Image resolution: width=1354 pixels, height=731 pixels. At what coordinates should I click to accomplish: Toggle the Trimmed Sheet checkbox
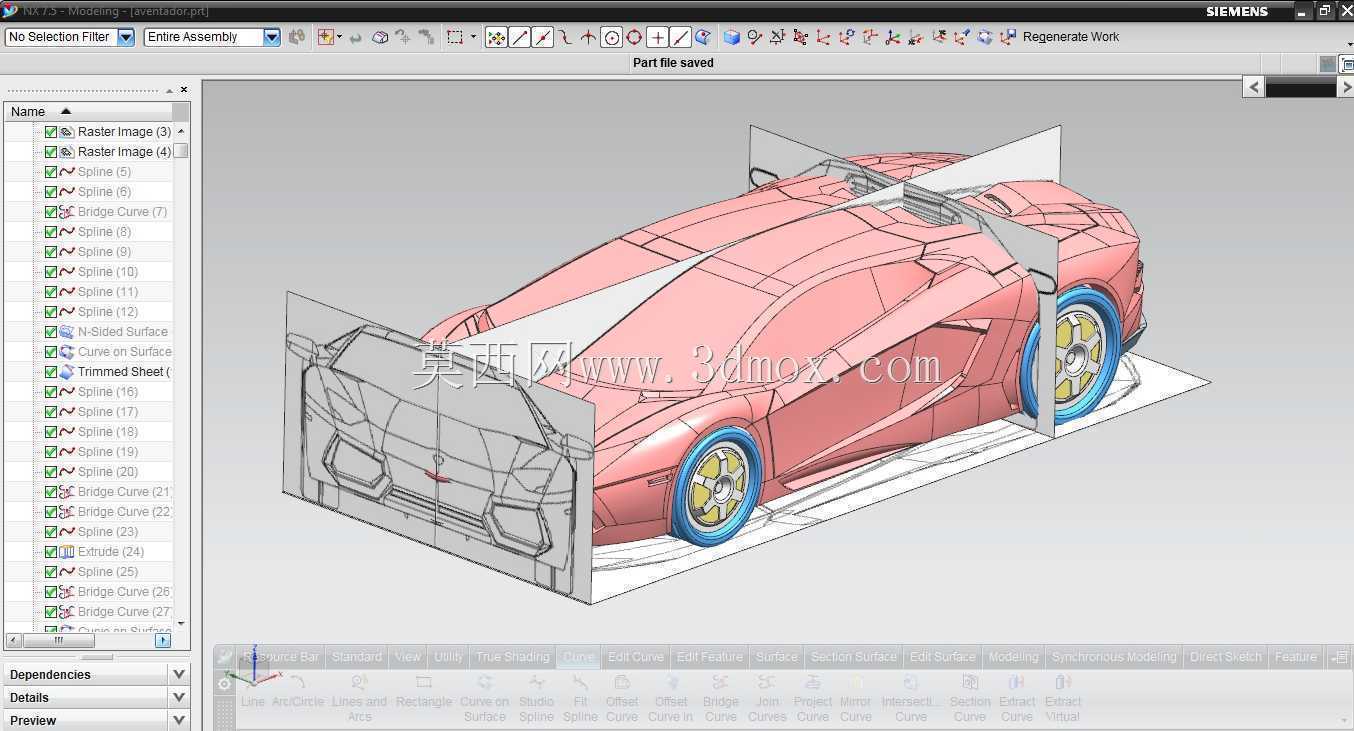coord(51,372)
